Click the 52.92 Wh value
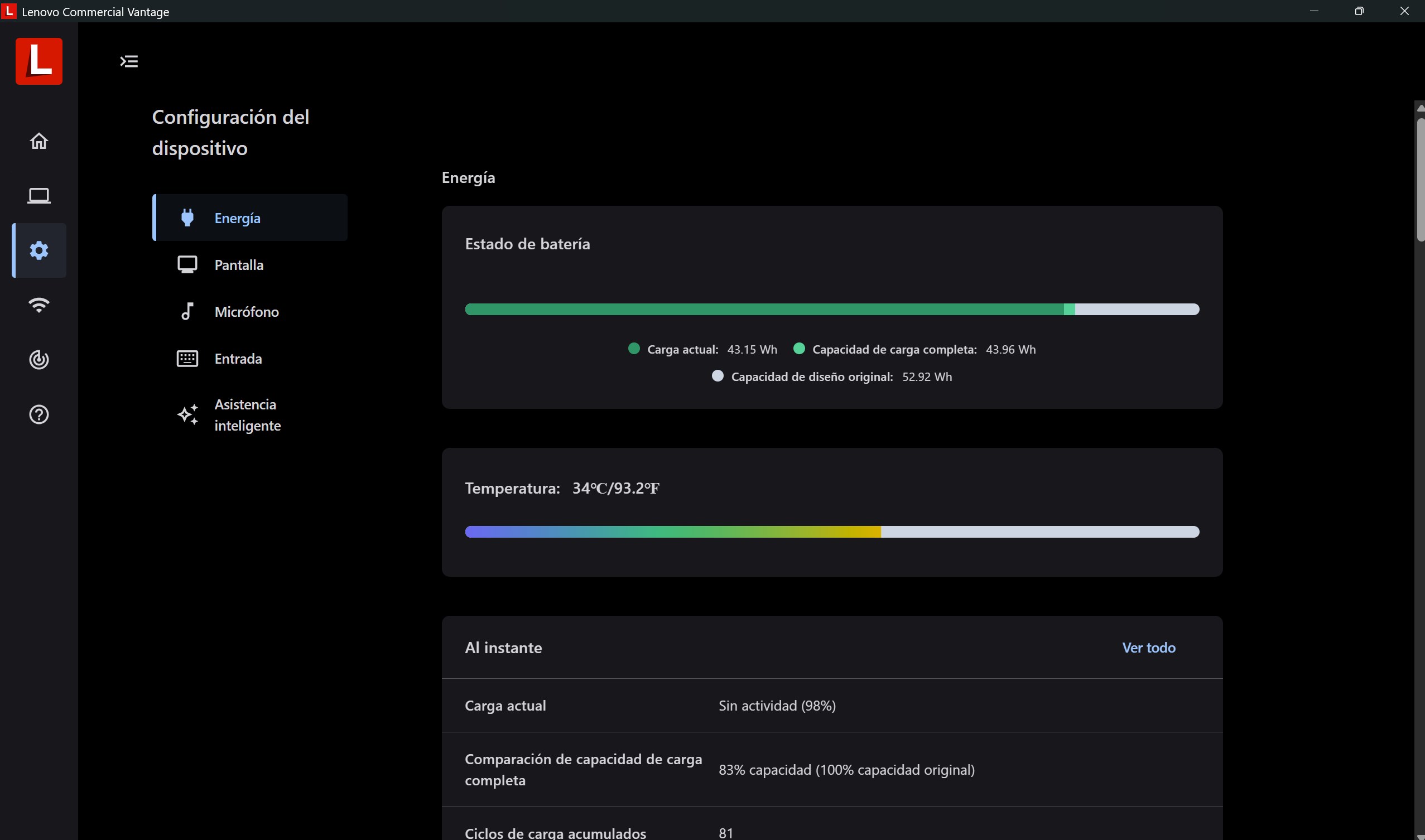Screen dimensions: 1425x840 click(927, 376)
